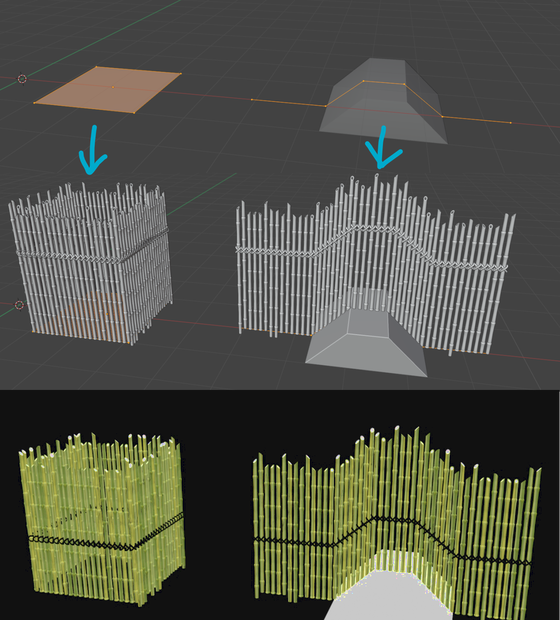Click the orange plane's center origin dot

point(113,87)
